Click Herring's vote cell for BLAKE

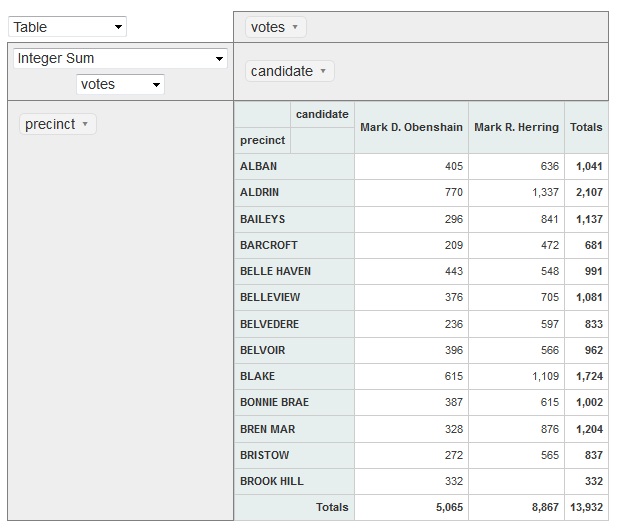tap(516, 376)
